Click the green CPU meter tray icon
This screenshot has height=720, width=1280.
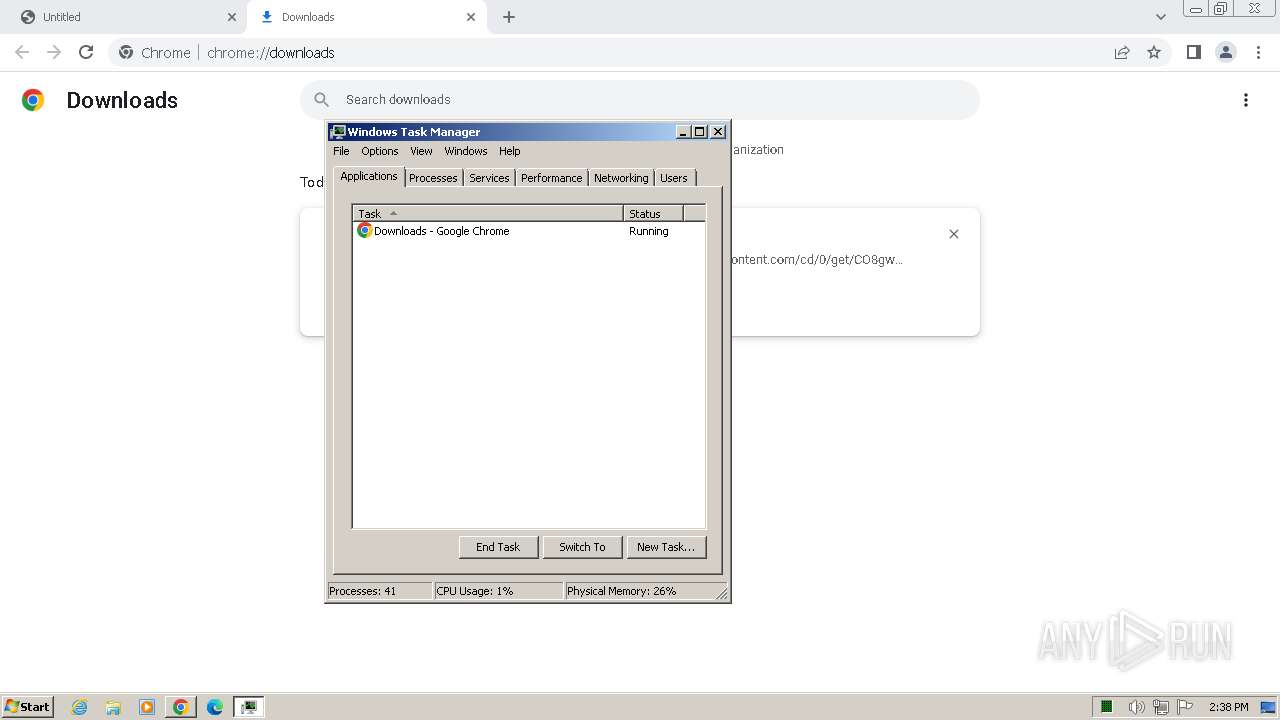point(1107,707)
